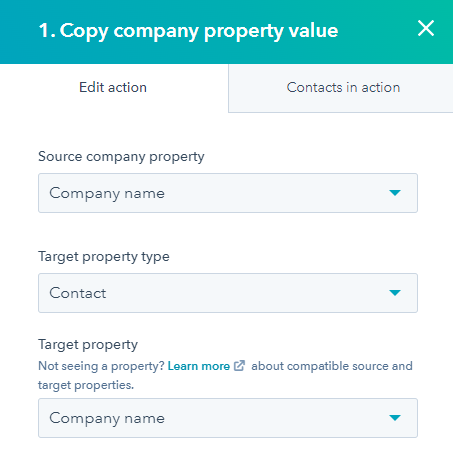Switch to the Edit action tab

coord(113,88)
